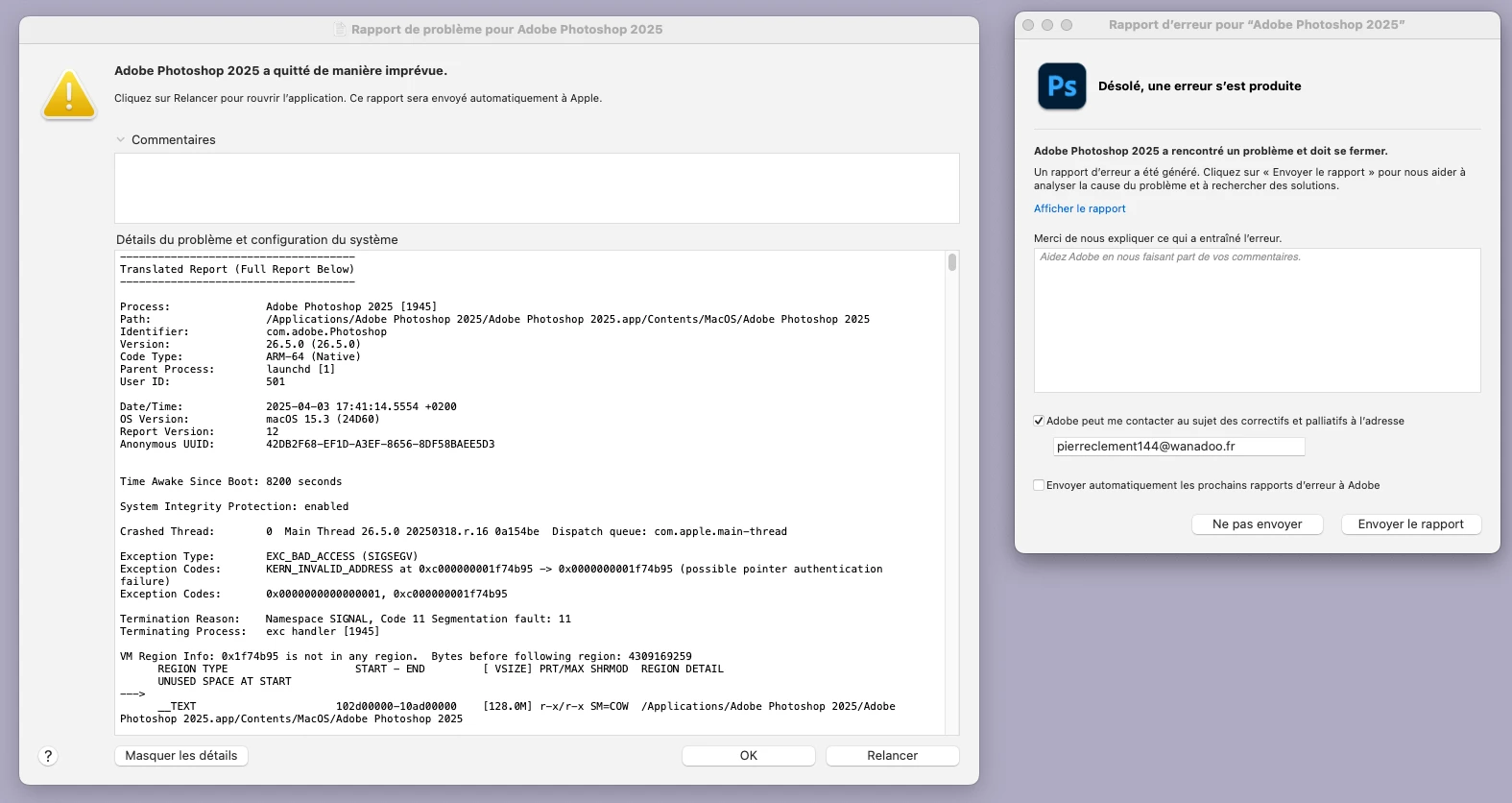Click the document icon in the report title bar
1512x803 pixels.
340,29
